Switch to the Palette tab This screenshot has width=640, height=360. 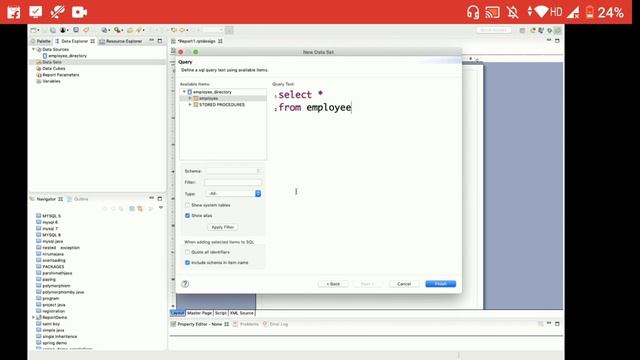click(x=41, y=41)
